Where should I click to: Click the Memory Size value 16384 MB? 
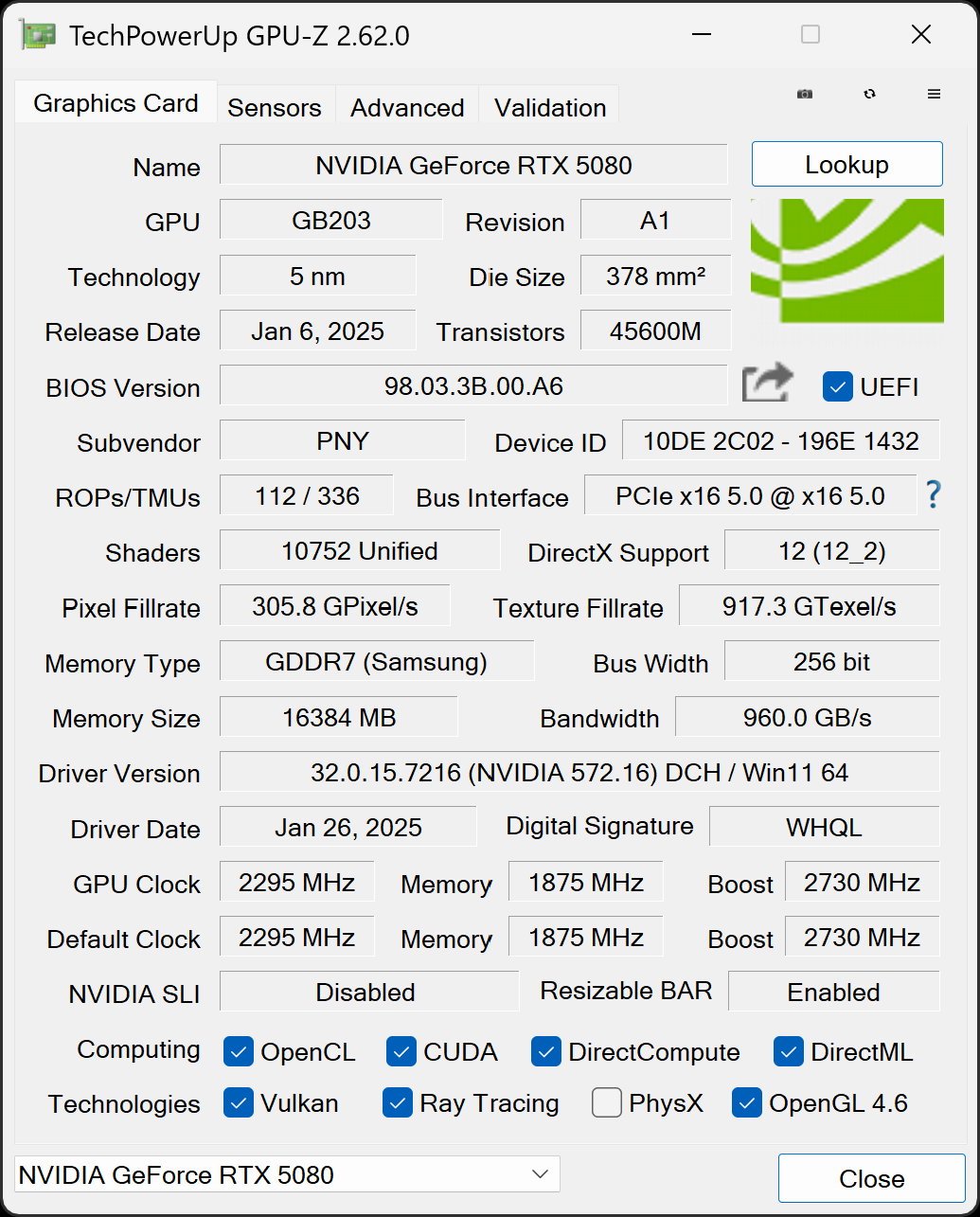(x=339, y=716)
